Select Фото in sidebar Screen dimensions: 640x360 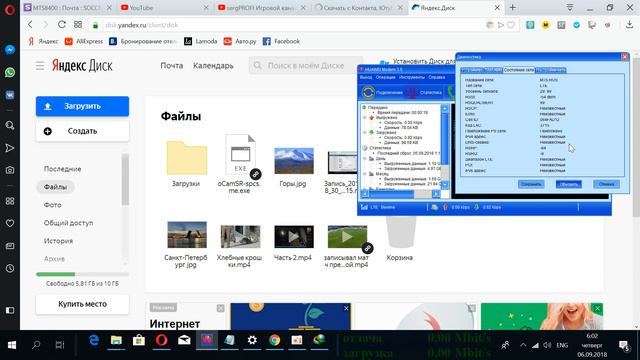pyautogui.click(x=53, y=205)
